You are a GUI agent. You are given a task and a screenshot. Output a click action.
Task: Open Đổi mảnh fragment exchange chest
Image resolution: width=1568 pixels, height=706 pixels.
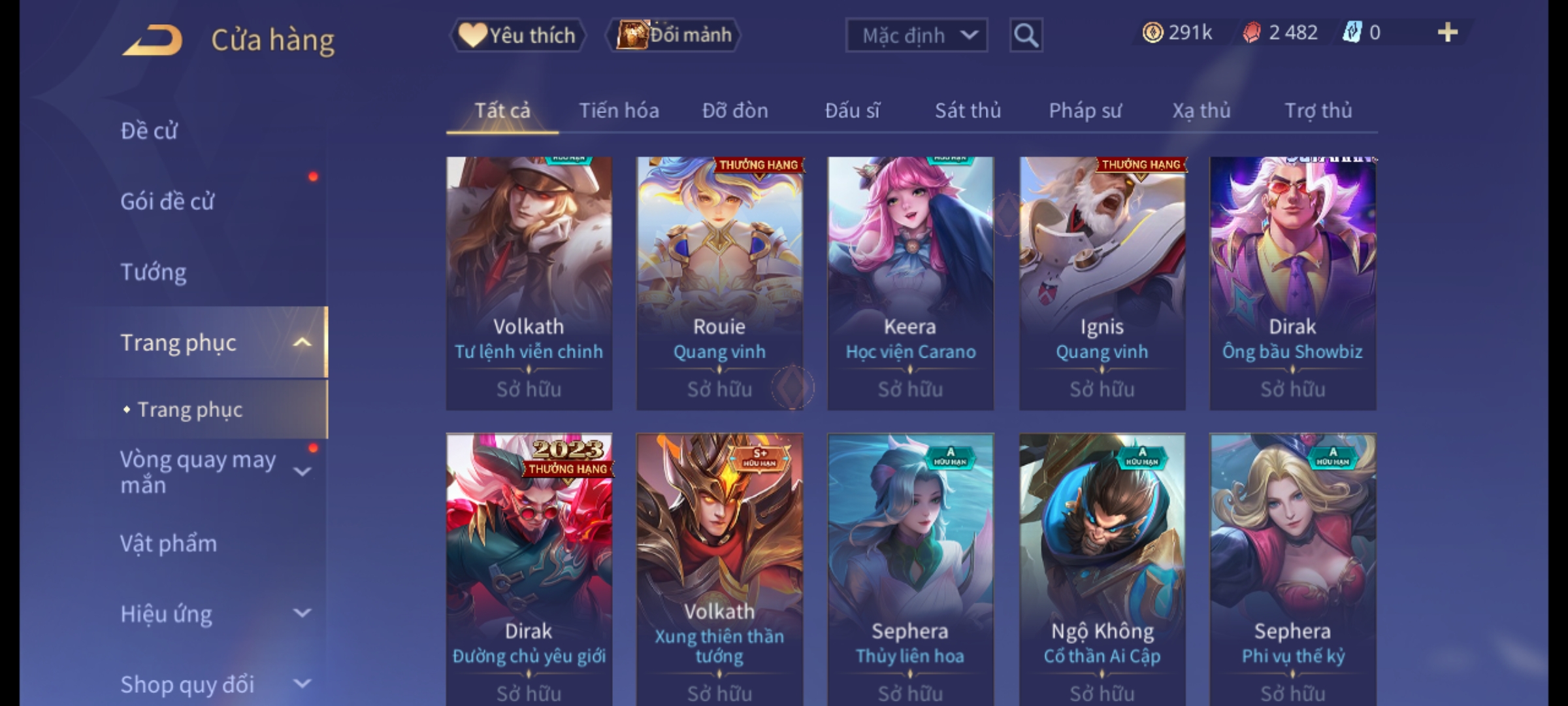coord(674,35)
